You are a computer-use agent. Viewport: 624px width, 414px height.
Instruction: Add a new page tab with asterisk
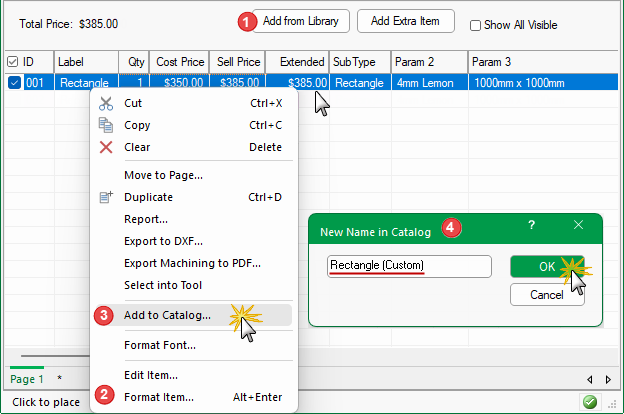pyautogui.click(x=58, y=379)
